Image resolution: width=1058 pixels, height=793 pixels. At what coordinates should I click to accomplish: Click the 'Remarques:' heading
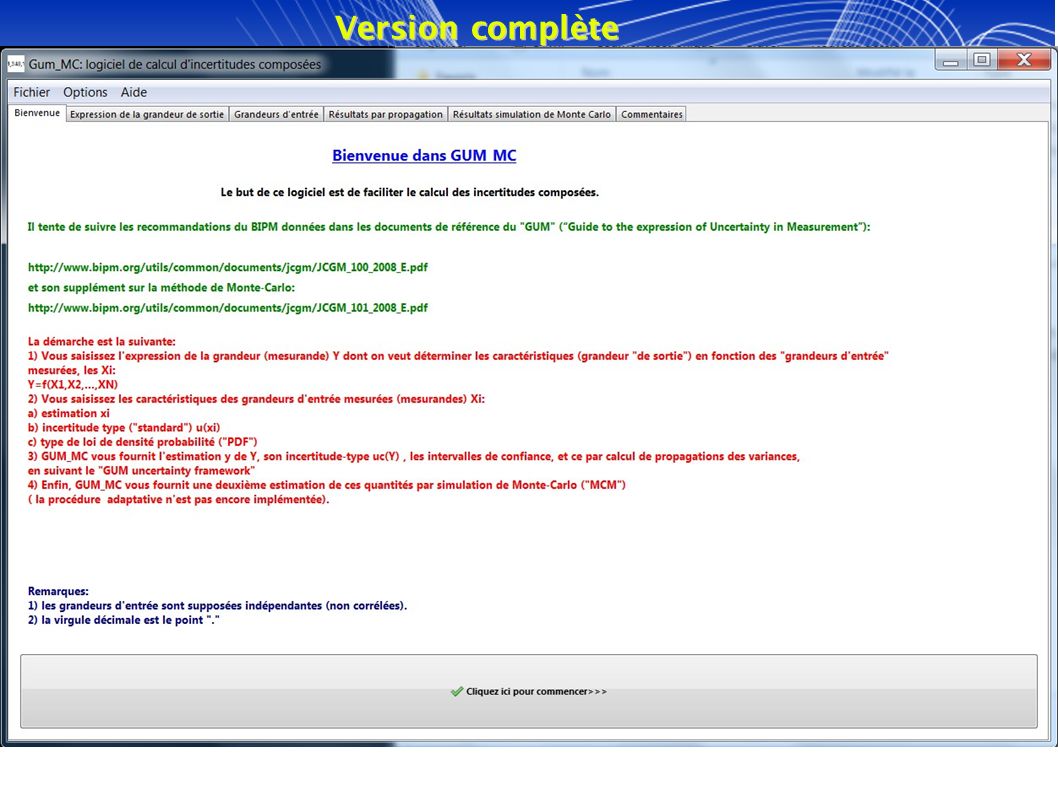(x=58, y=591)
